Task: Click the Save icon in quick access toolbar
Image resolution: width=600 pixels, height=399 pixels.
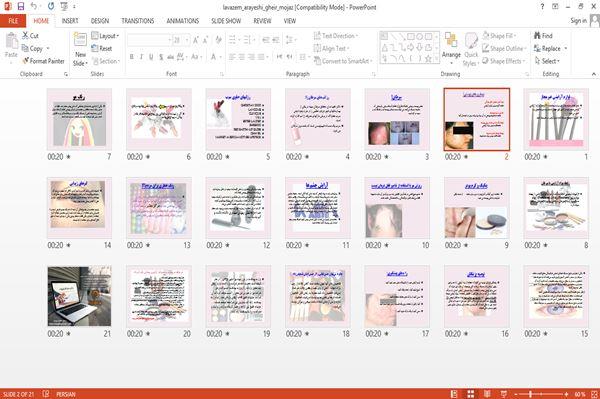Action: (21, 7)
